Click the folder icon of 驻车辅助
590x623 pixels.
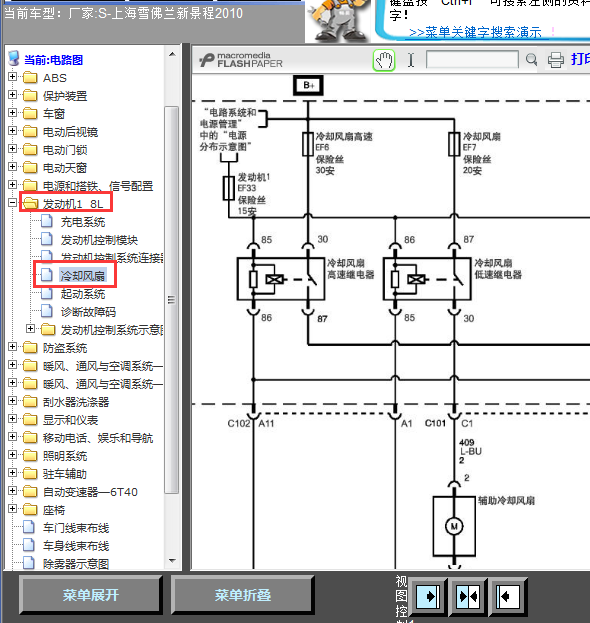pos(30,474)
